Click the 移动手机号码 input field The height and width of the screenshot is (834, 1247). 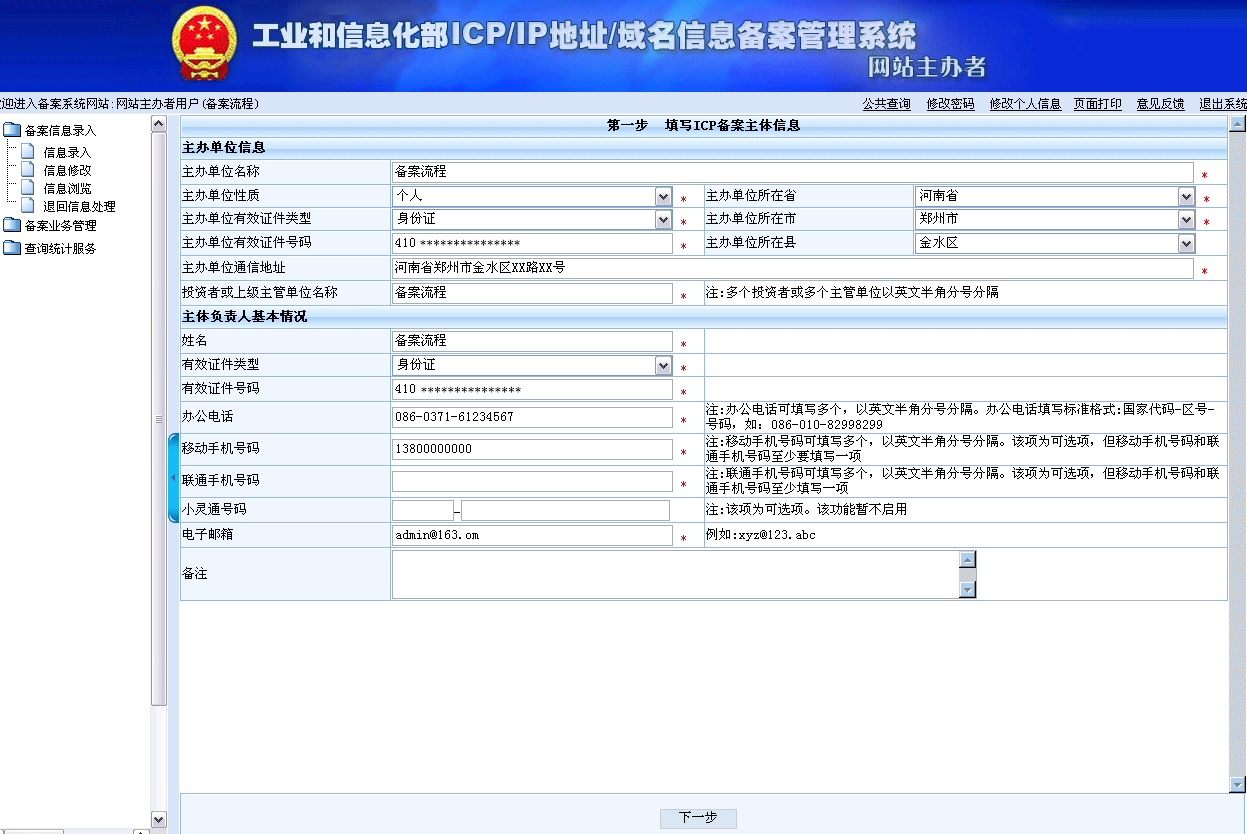coord(532,449)
